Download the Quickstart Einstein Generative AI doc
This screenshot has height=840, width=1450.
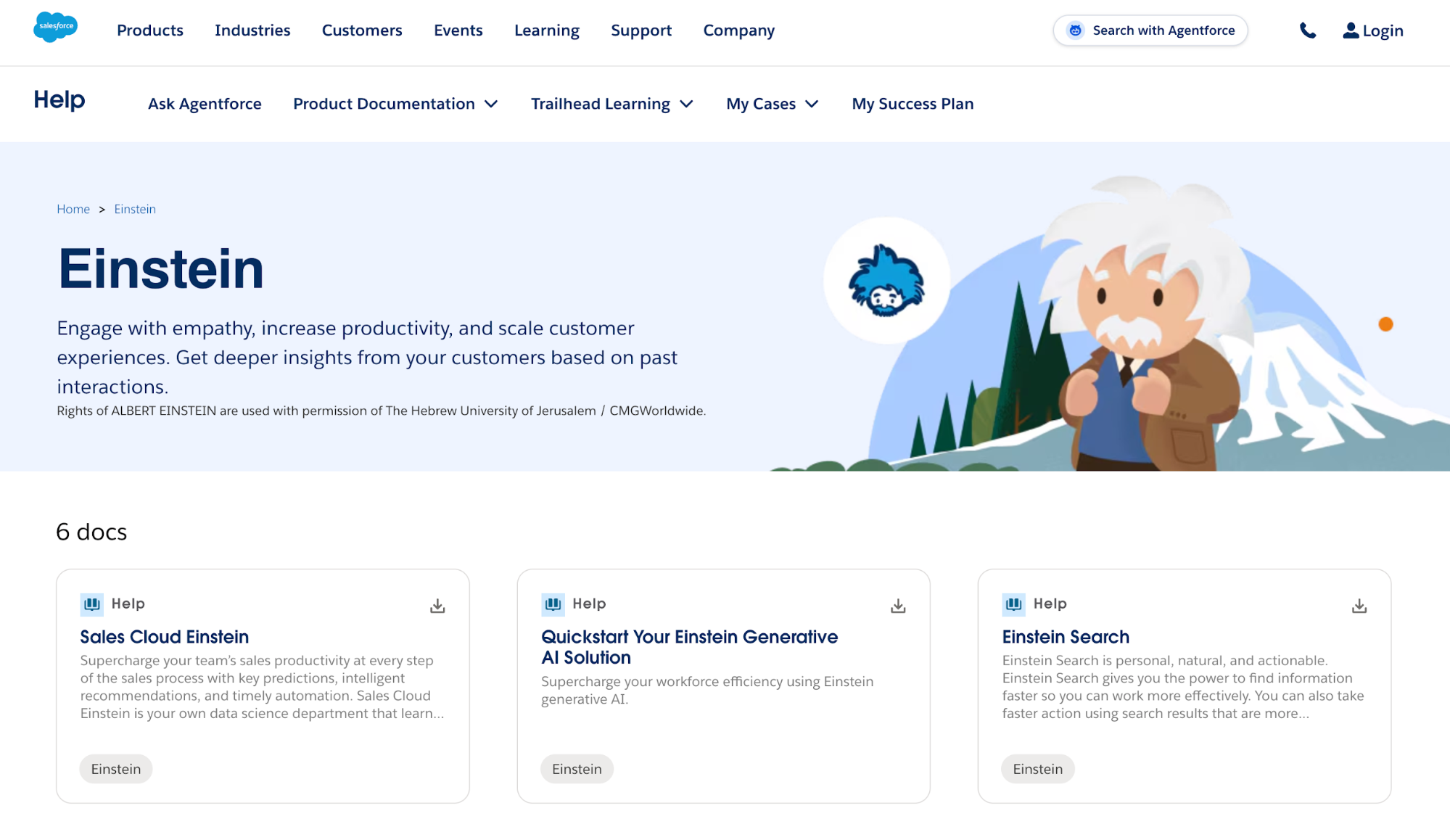[898, 605]
